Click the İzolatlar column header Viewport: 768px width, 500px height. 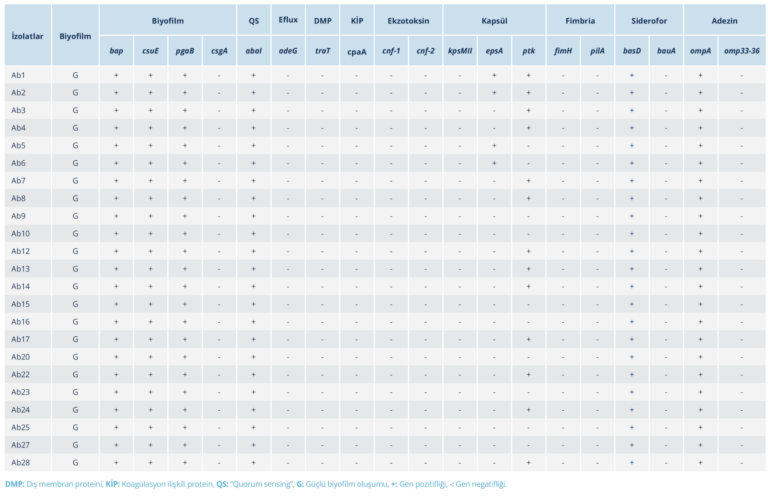coord(25,35)
